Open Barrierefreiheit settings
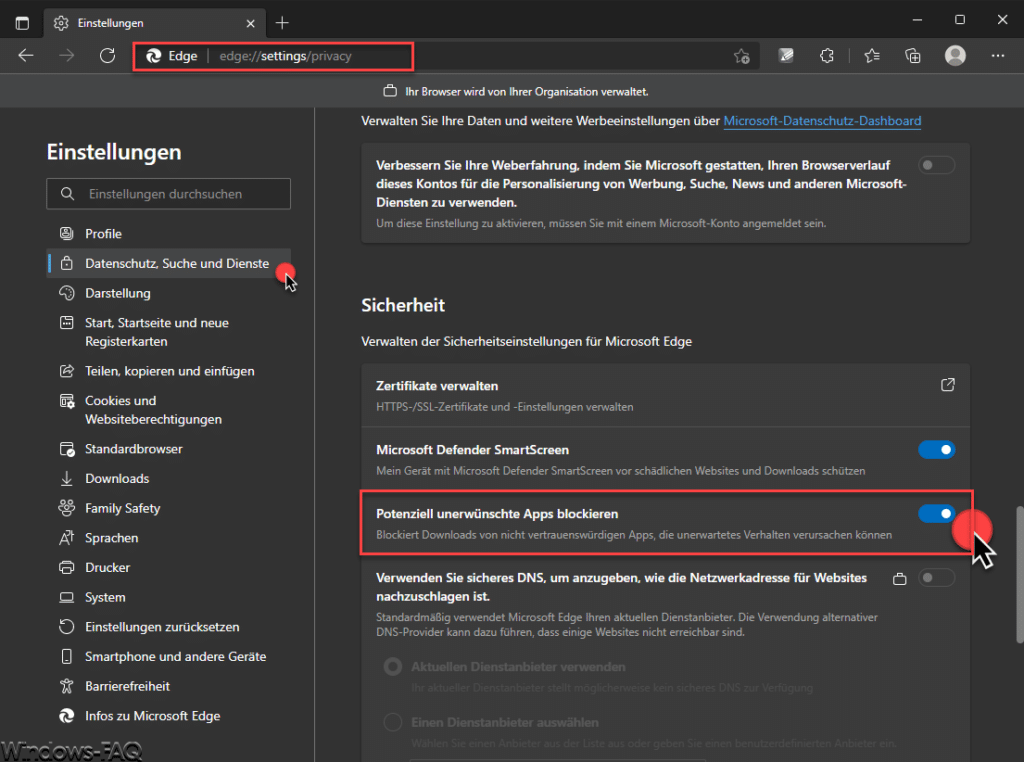 [x=168, y=686]
